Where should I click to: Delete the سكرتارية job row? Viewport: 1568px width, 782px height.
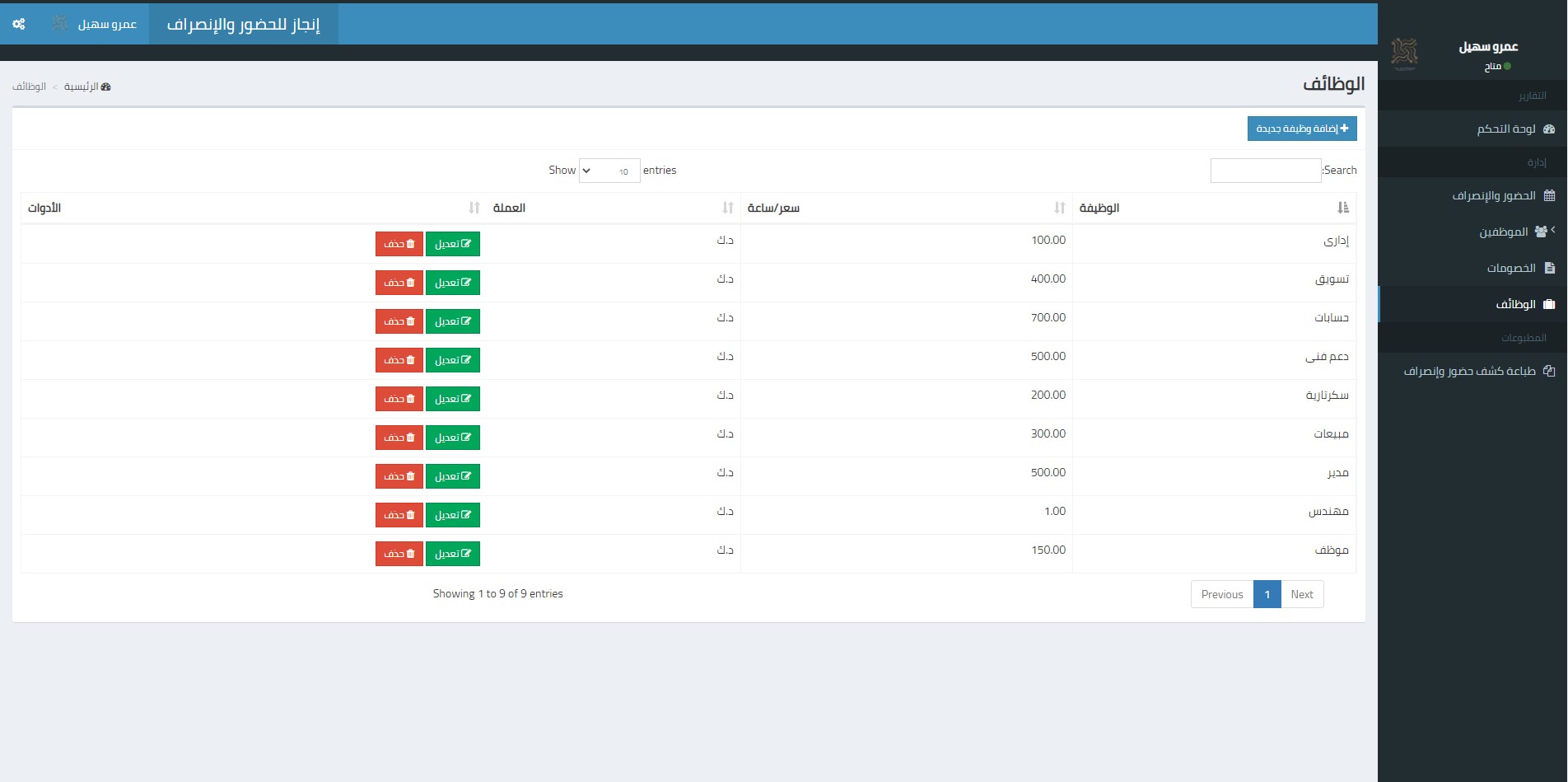pyautogui.click(x=399, y=399)
